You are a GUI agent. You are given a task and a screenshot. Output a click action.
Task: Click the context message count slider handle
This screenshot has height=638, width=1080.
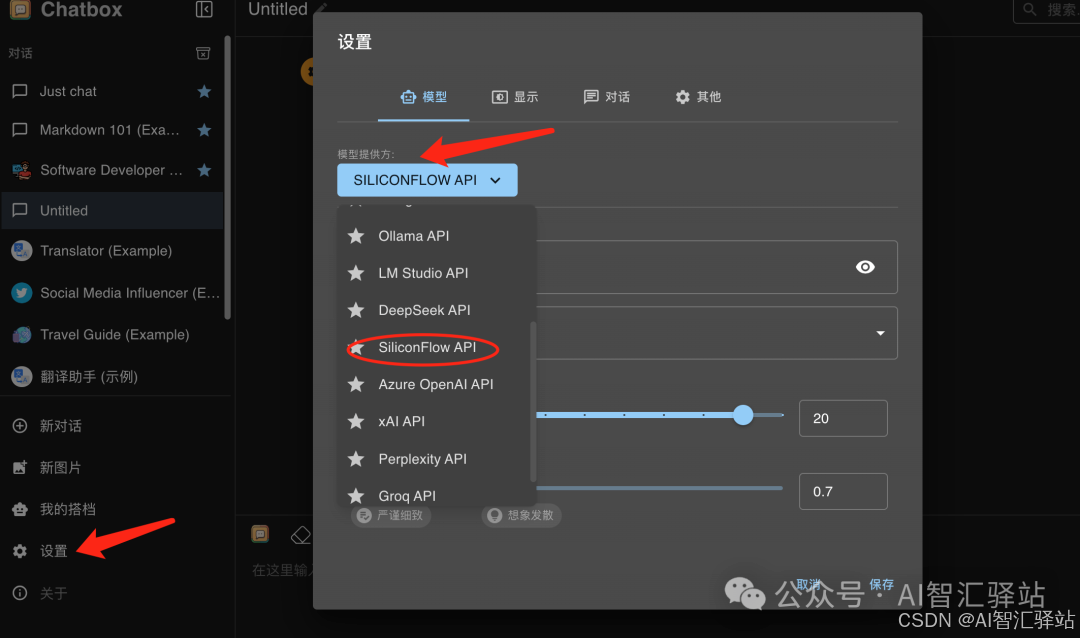(x=743, y=415)
